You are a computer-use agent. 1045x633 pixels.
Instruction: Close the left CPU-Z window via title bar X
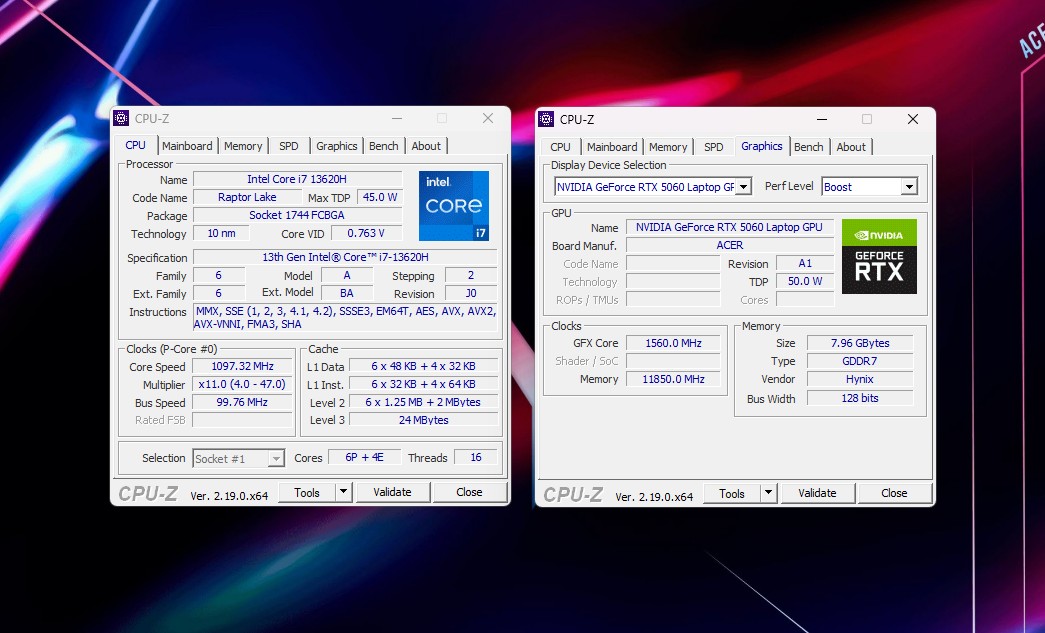click(x=488, y=118)
